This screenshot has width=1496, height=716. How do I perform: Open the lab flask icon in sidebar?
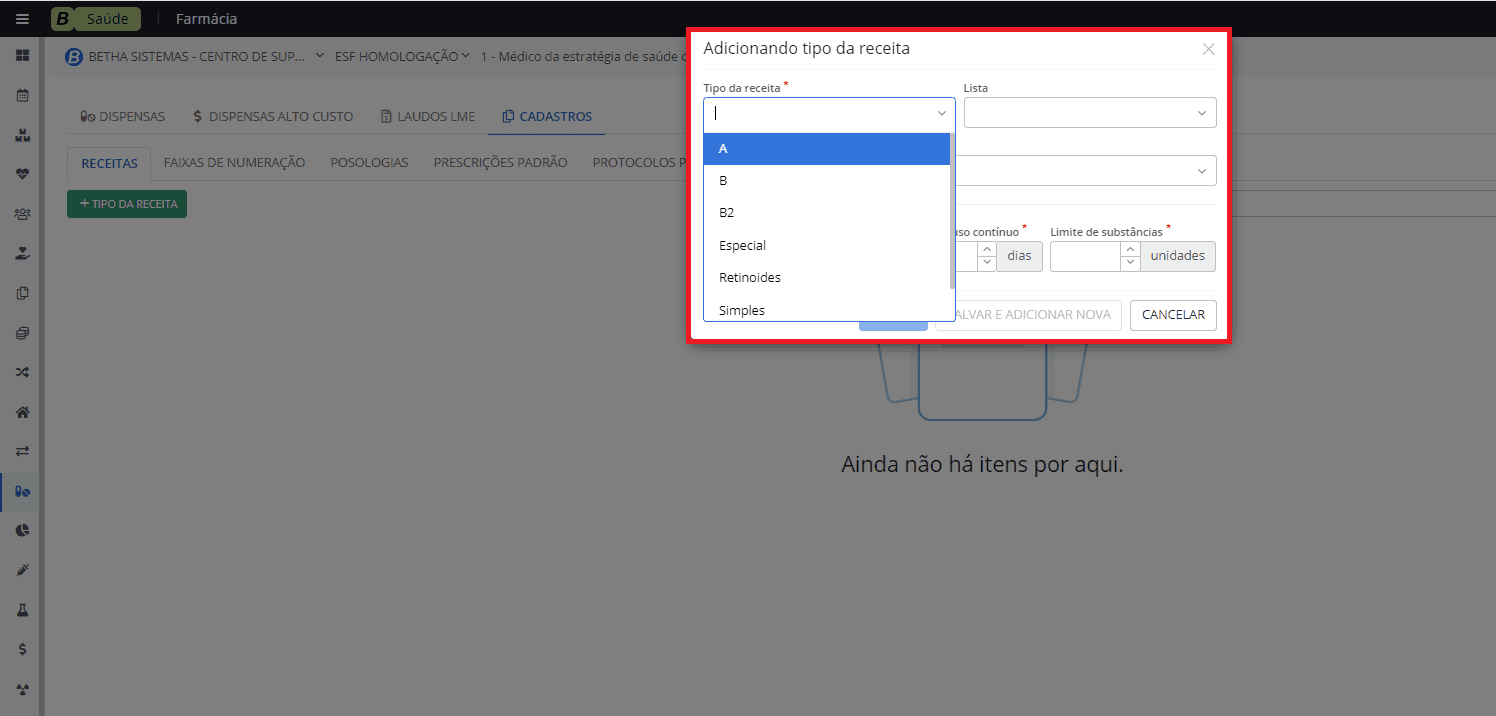click(x=22, y=609)
